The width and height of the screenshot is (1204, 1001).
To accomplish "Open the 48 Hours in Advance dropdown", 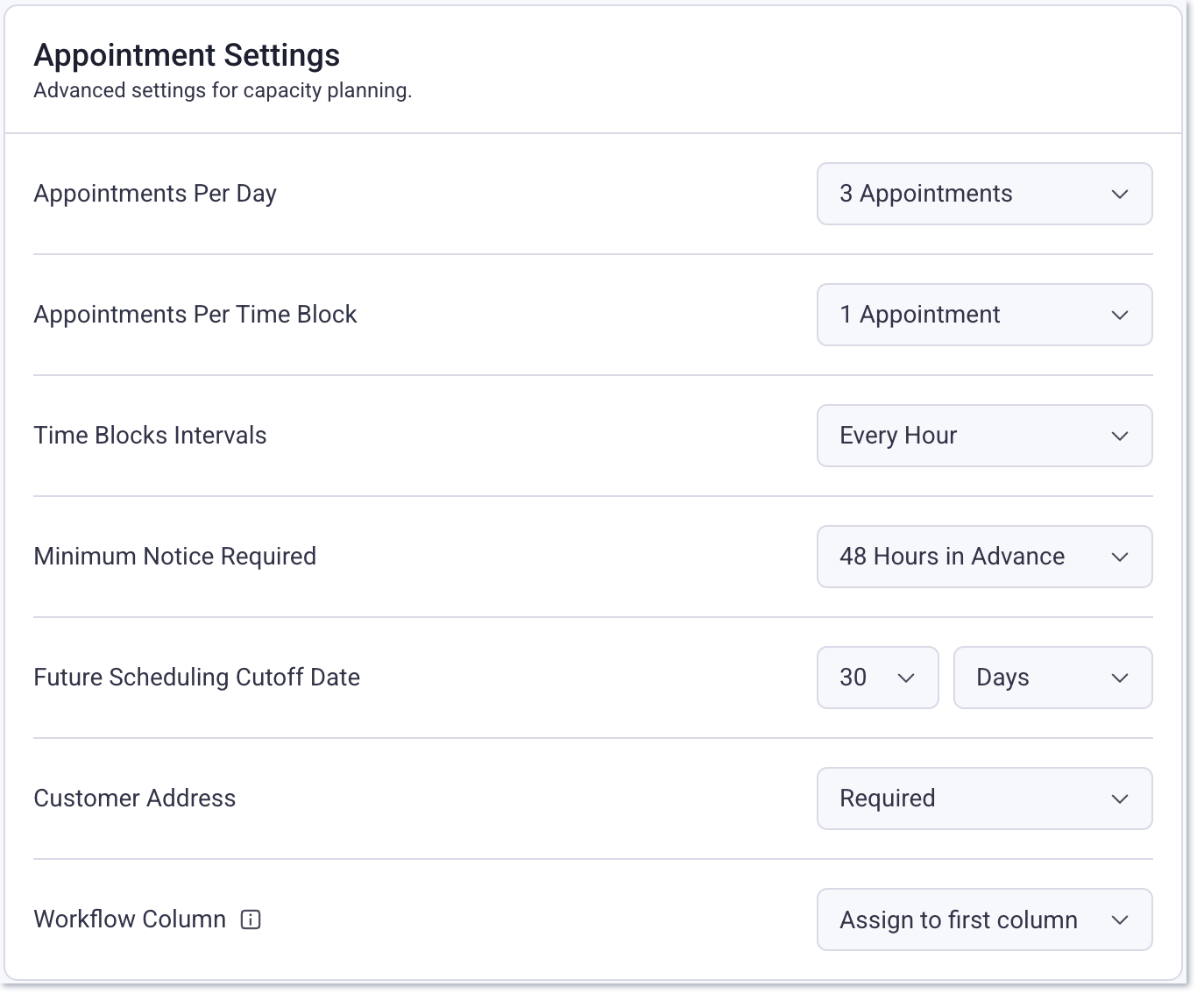I will pos(984,557).
